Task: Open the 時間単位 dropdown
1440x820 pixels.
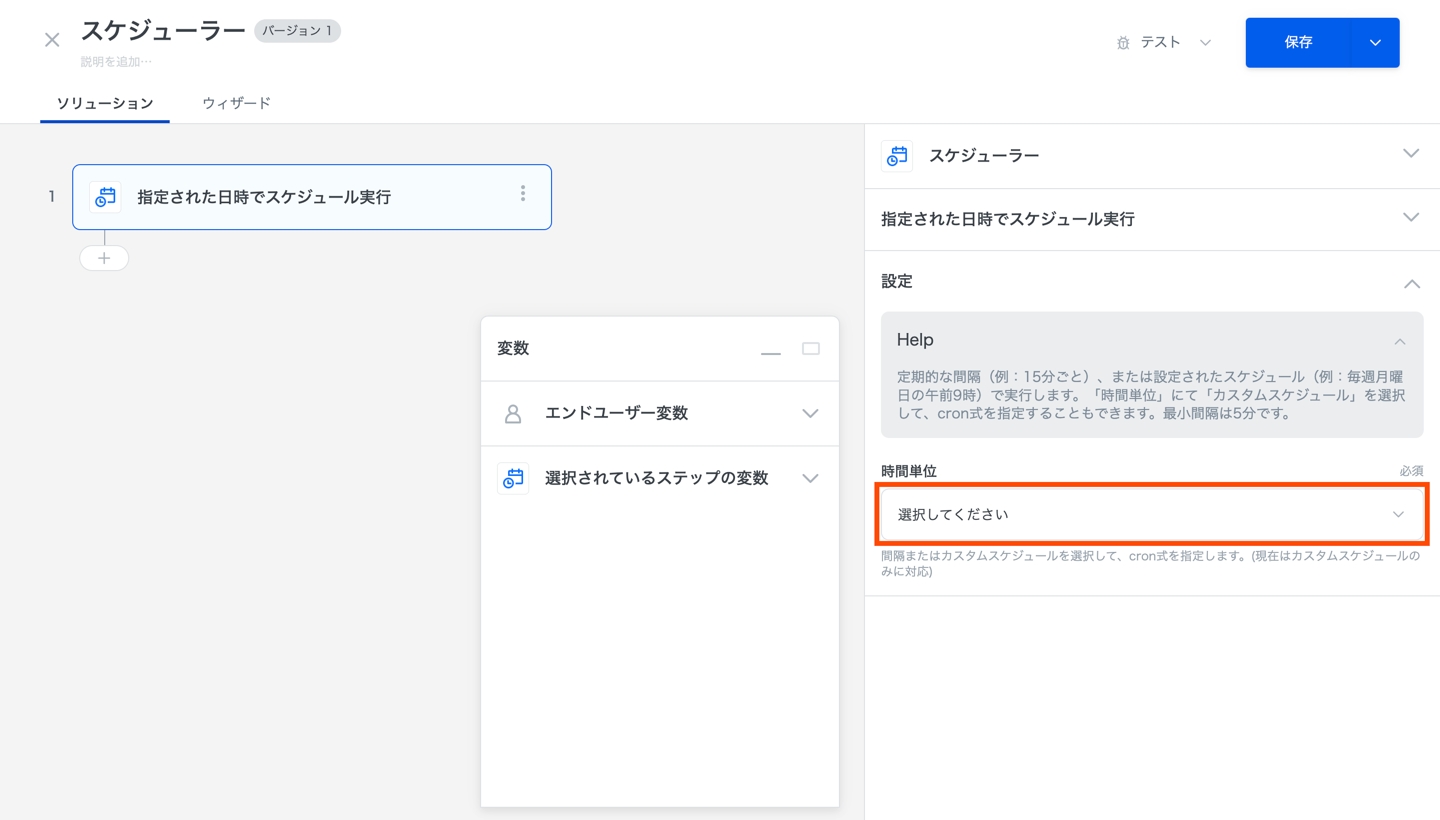Action: click(1151, 515)
